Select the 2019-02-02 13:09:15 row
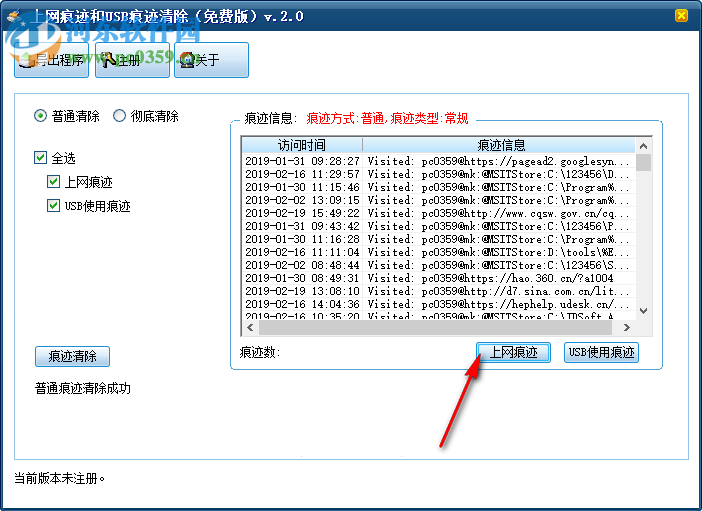This screenshot has height=511, width=702. (438, 200)
